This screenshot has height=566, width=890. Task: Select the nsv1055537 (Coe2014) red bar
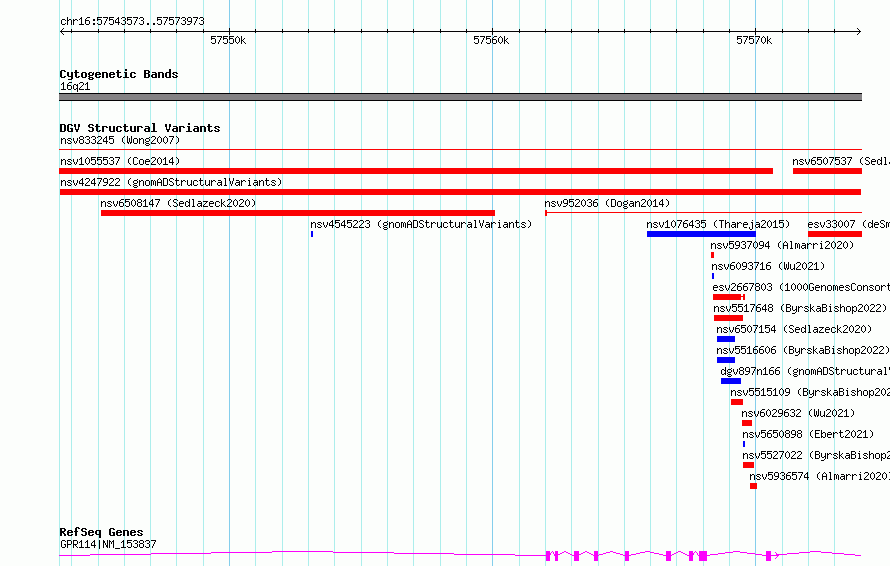click(416, 171)
